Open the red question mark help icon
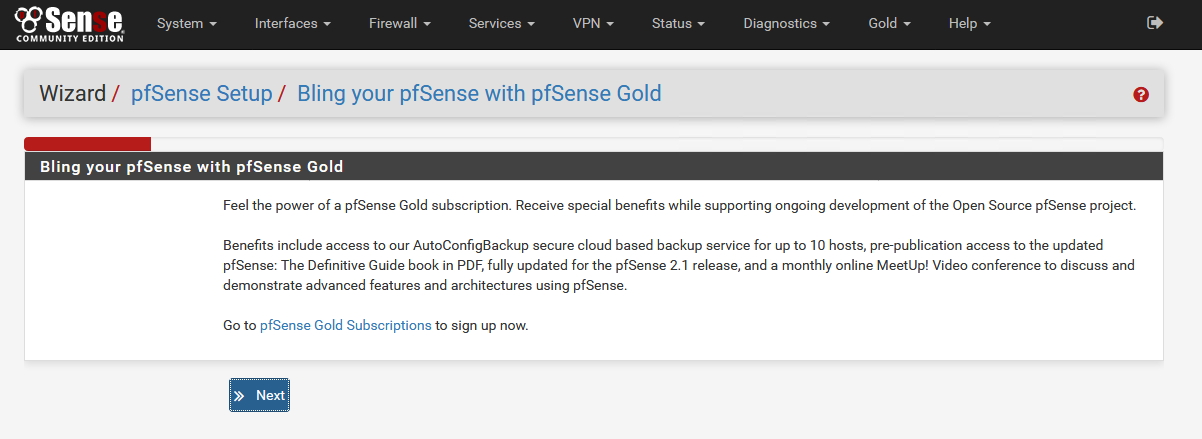1202x439 pixels. [x=1141, y=94]
